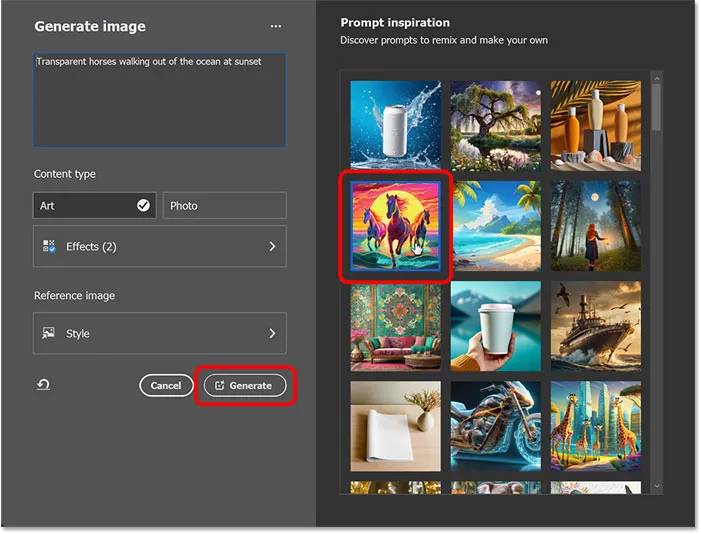Click the reset arrow icon beside Cancel

coord(43,385)
